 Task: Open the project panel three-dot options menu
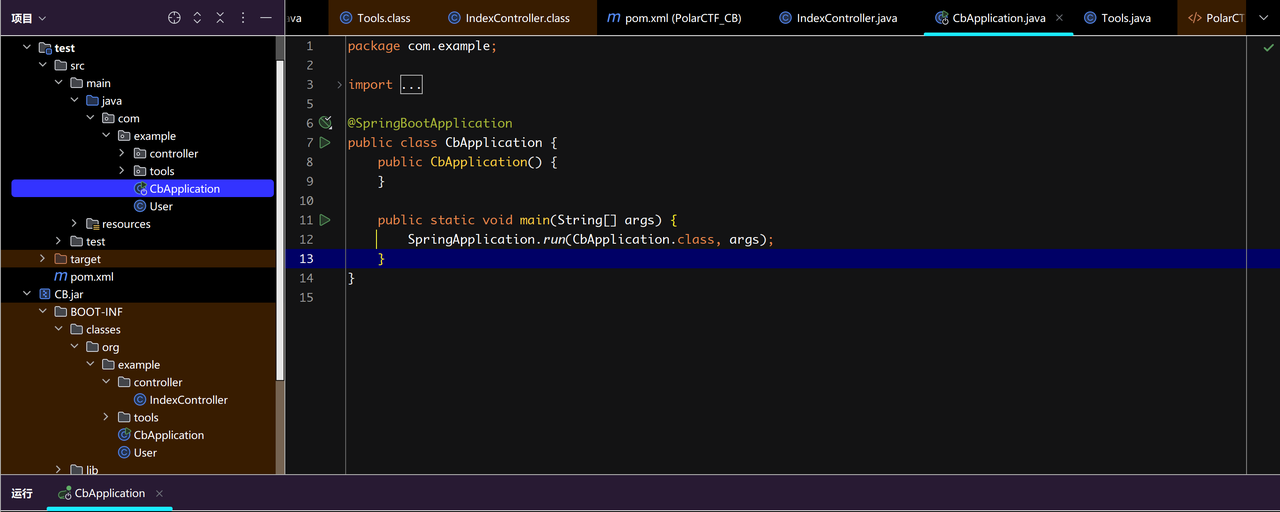[244, 18]
